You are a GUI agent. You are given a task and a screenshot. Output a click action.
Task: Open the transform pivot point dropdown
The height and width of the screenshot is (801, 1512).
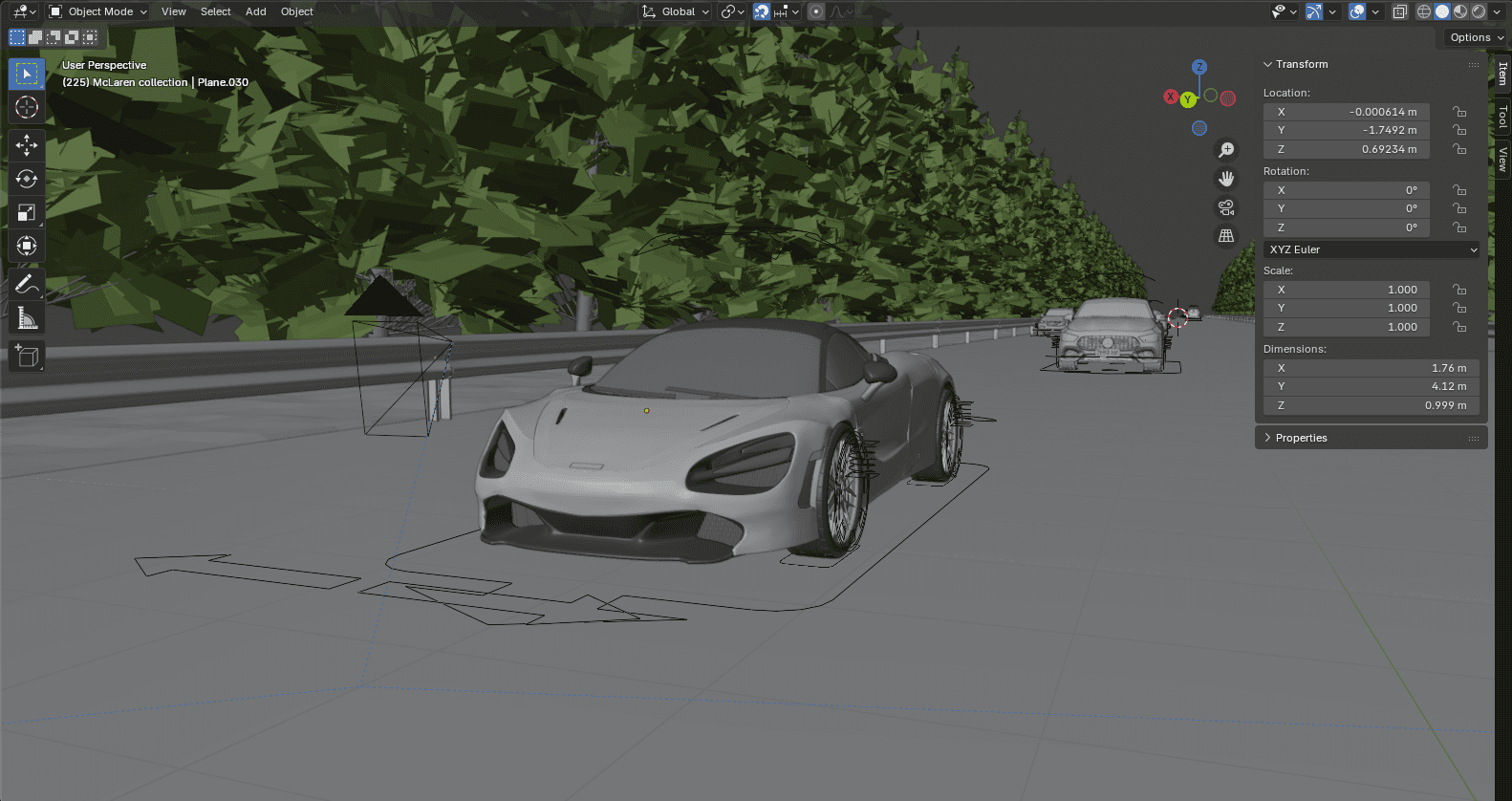[x=732, y=11]
